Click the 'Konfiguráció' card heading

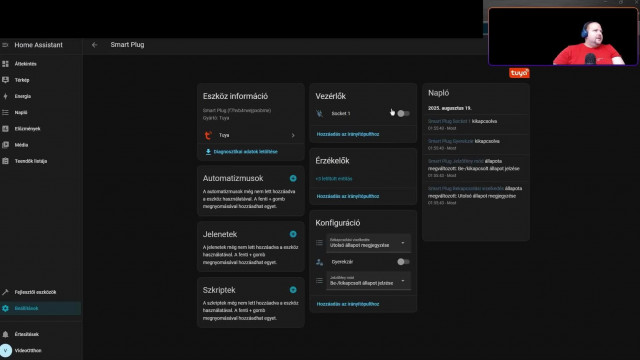338,223
